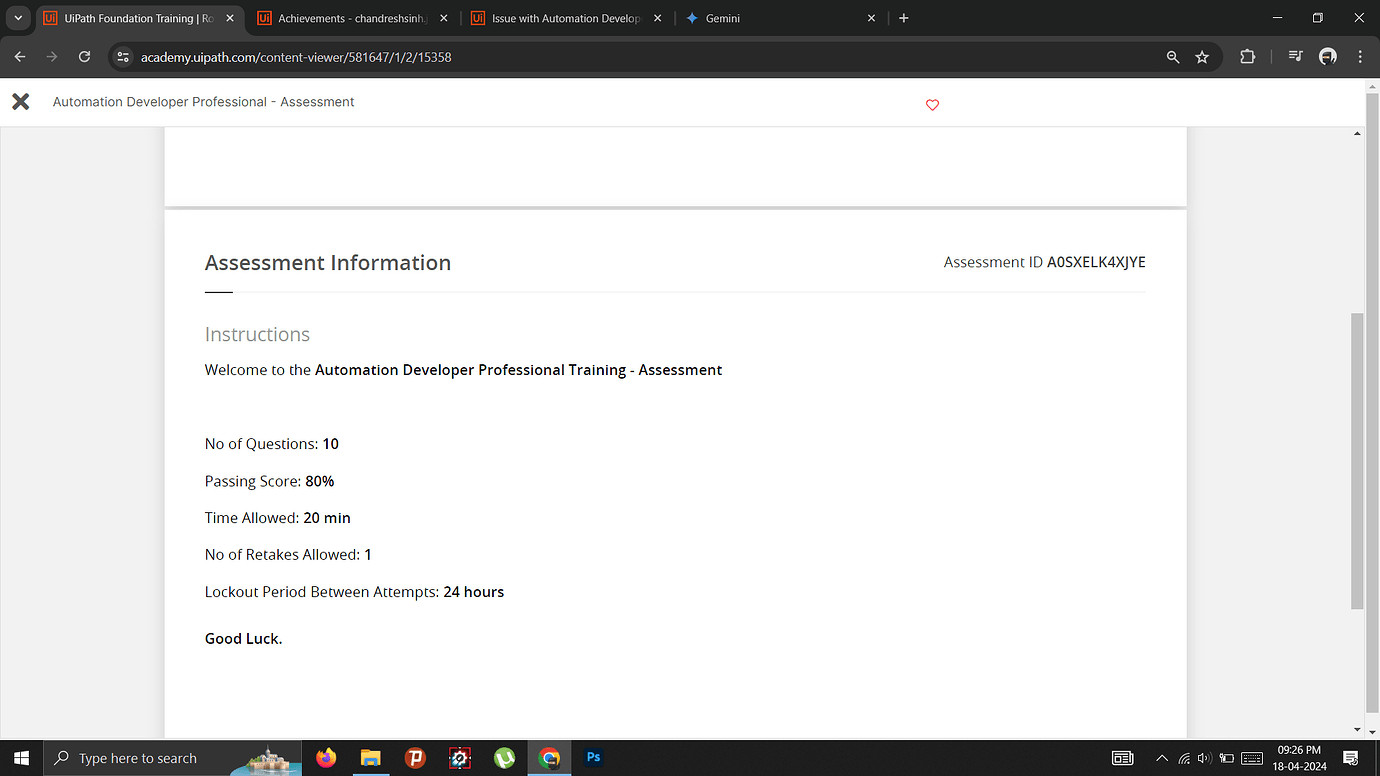Click the inner page scrollbar down arrow
The height and width of the screenshot is (776, 1380).
point(1357,728)
